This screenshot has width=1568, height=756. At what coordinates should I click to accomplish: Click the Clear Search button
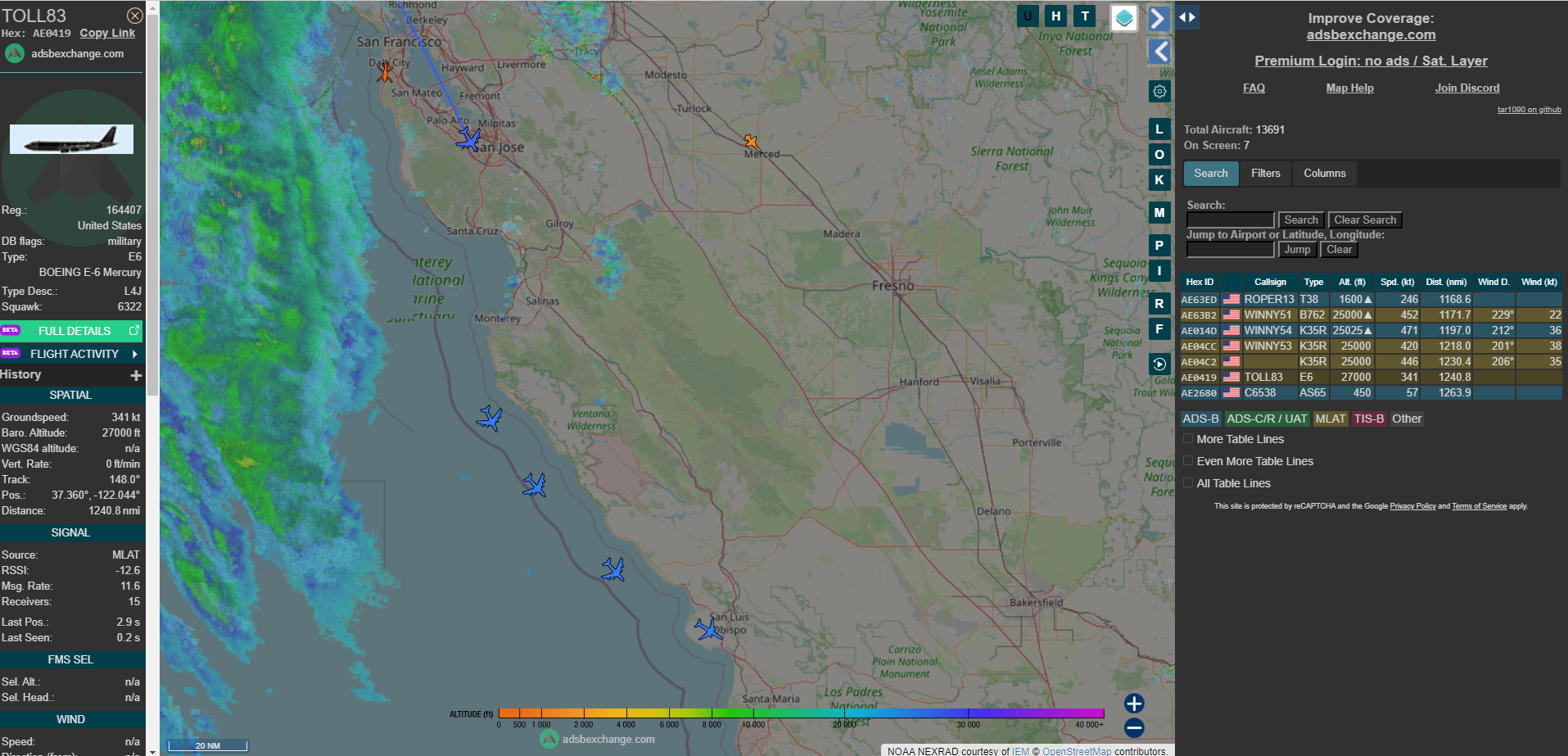(1365, 220)
